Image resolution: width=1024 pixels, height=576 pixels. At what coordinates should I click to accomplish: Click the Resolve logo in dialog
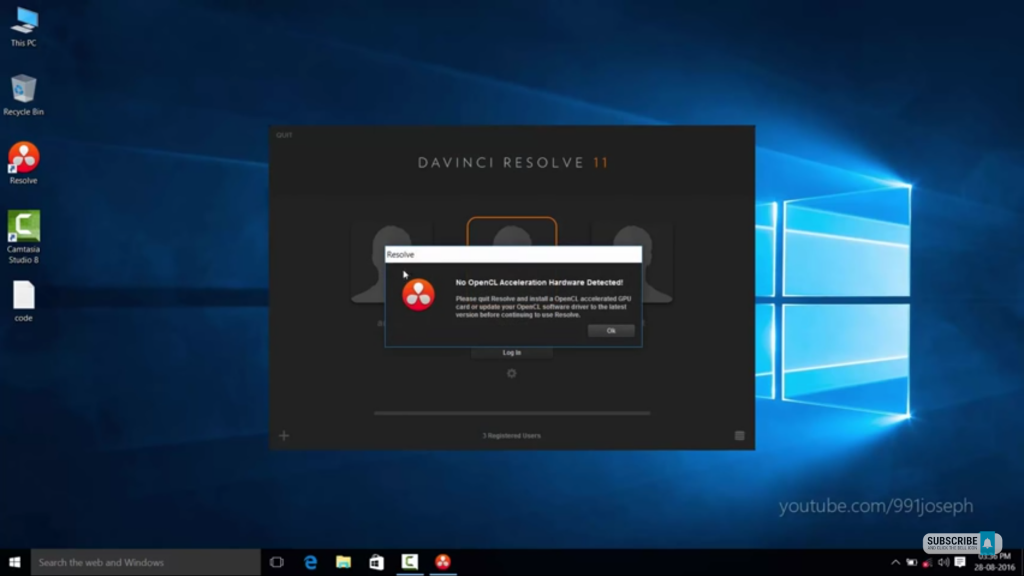point(419,295)
